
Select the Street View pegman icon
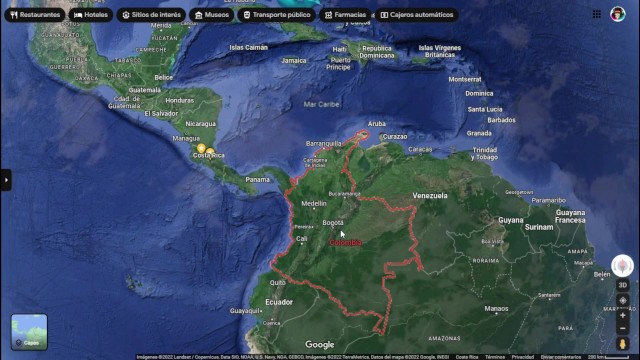[622, 344]
